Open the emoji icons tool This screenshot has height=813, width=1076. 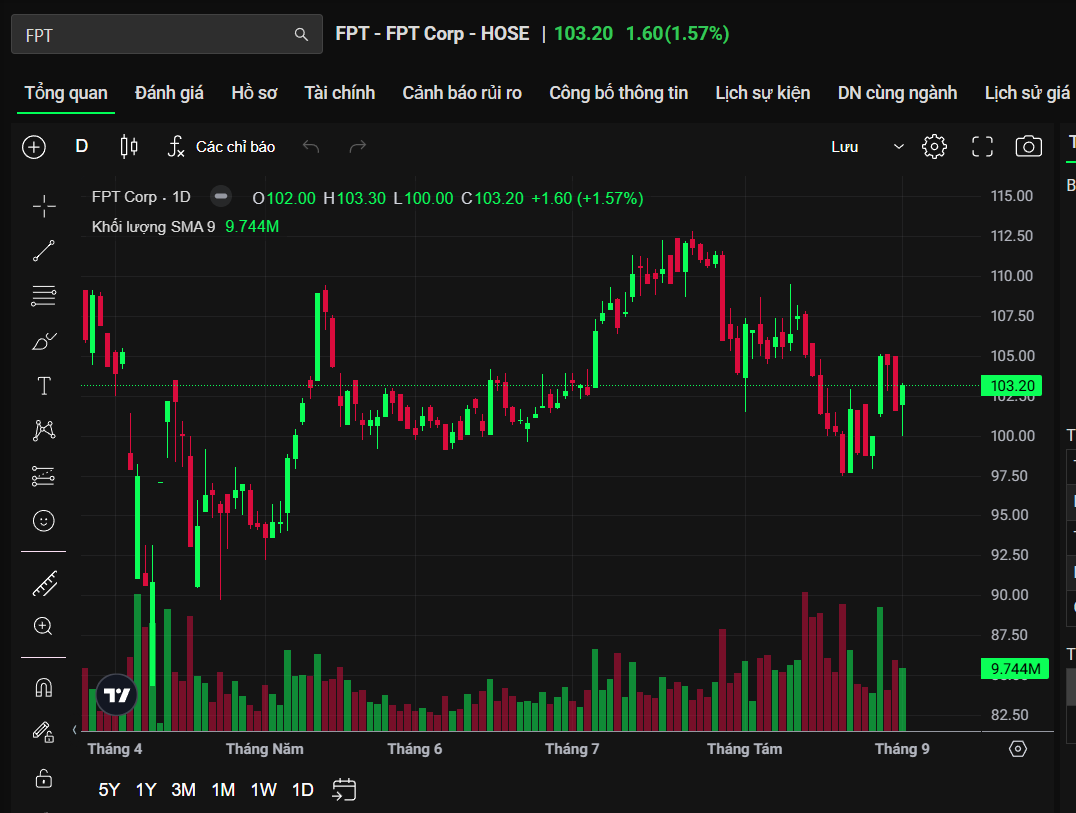click(x=44, y=521)
